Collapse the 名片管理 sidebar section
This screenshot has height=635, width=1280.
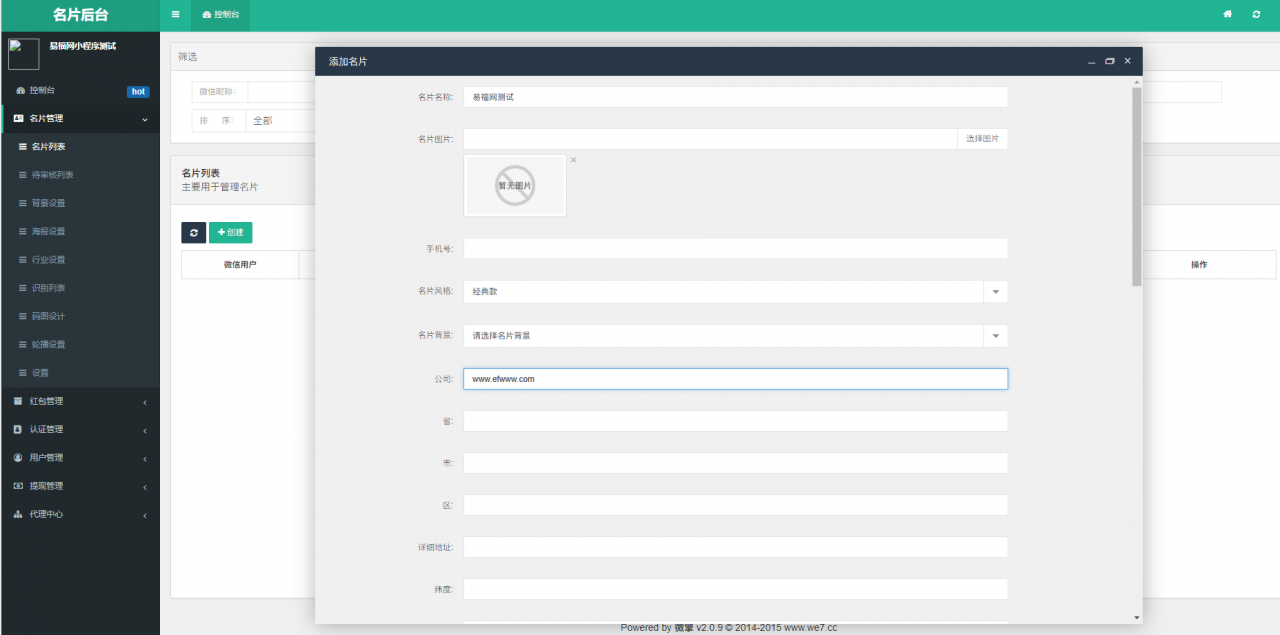coord(80,119)
